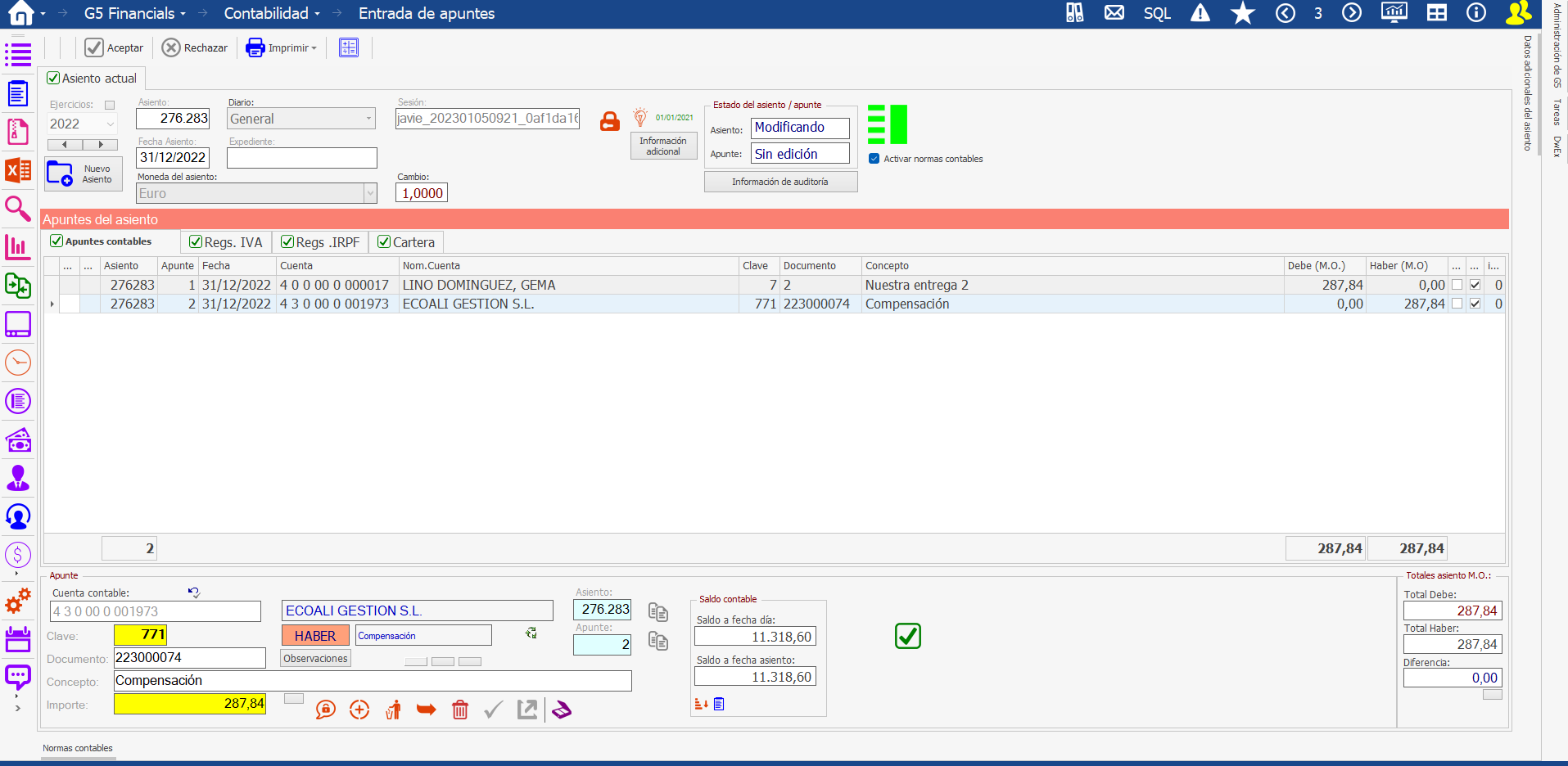Click the Excel export icon in sidebar
The height and width of the screenshot is (766, 1568).
click(x=18, y=170)
